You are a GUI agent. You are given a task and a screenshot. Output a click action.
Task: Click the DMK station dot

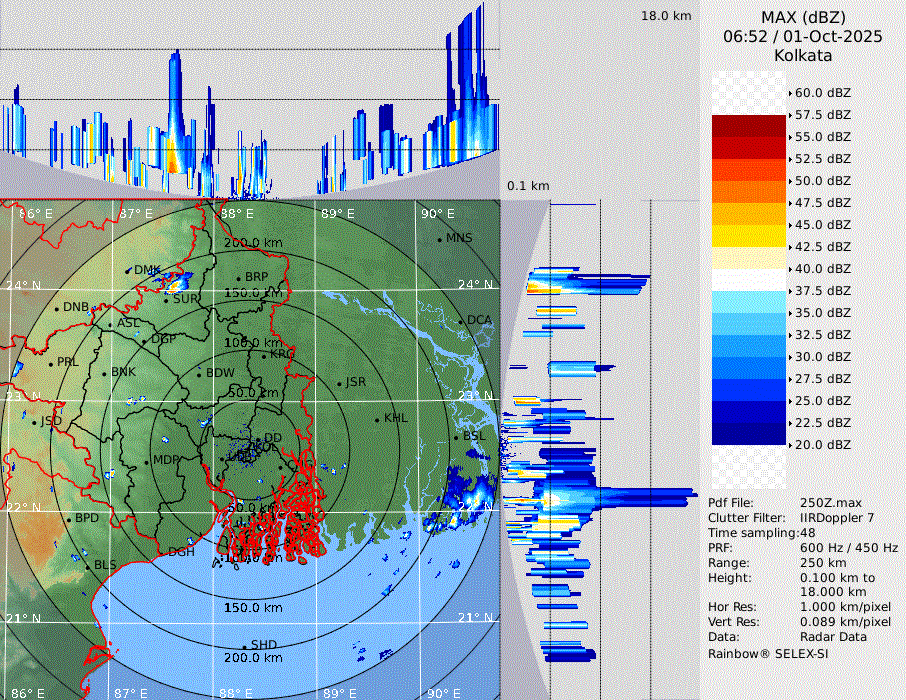[128, 271]
